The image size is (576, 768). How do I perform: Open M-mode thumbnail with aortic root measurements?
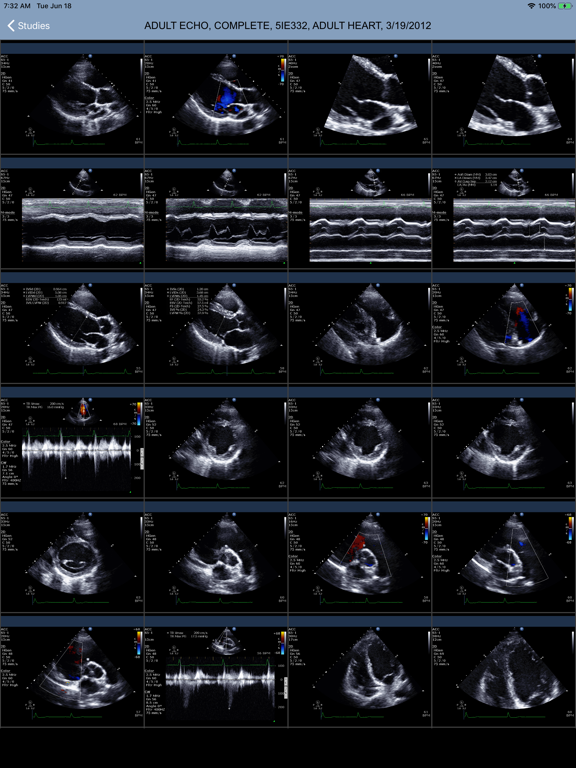click(x=504, y=213)
